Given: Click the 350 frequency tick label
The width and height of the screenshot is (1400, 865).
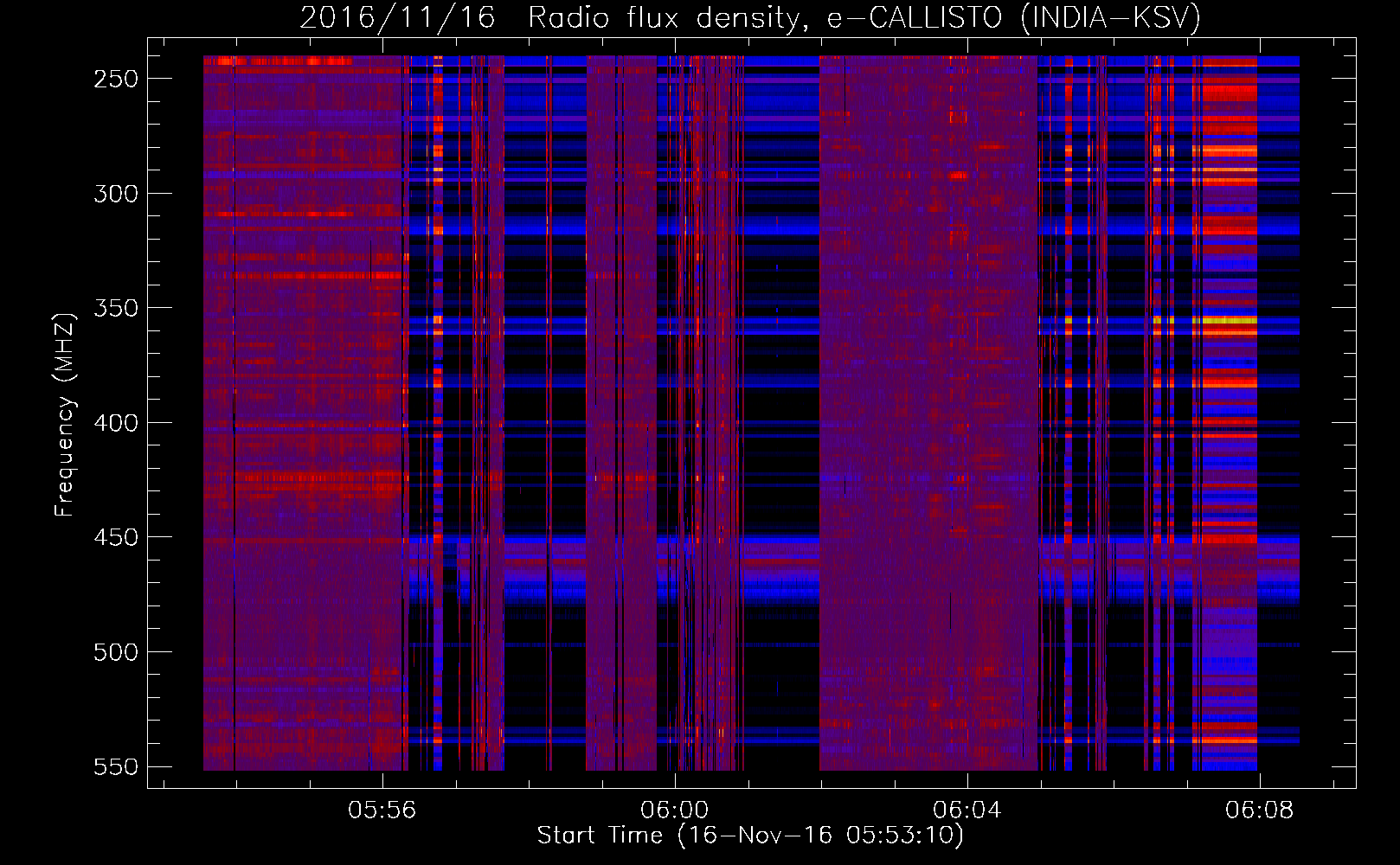Looking at the screenshot, I should [x=116, y=308].
